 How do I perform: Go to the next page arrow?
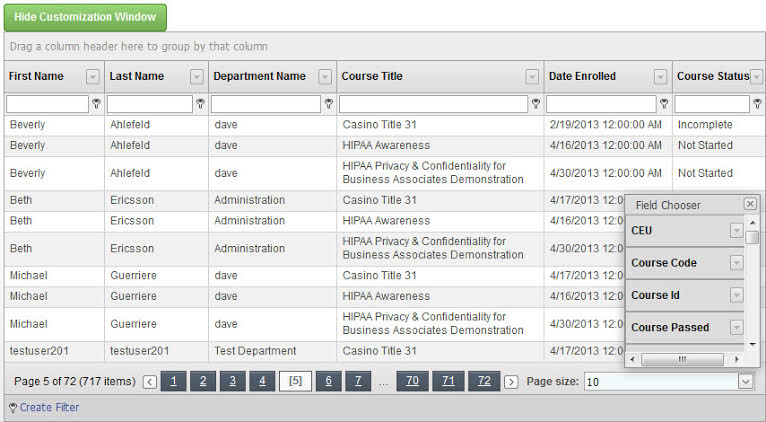(x=511, y=382)
